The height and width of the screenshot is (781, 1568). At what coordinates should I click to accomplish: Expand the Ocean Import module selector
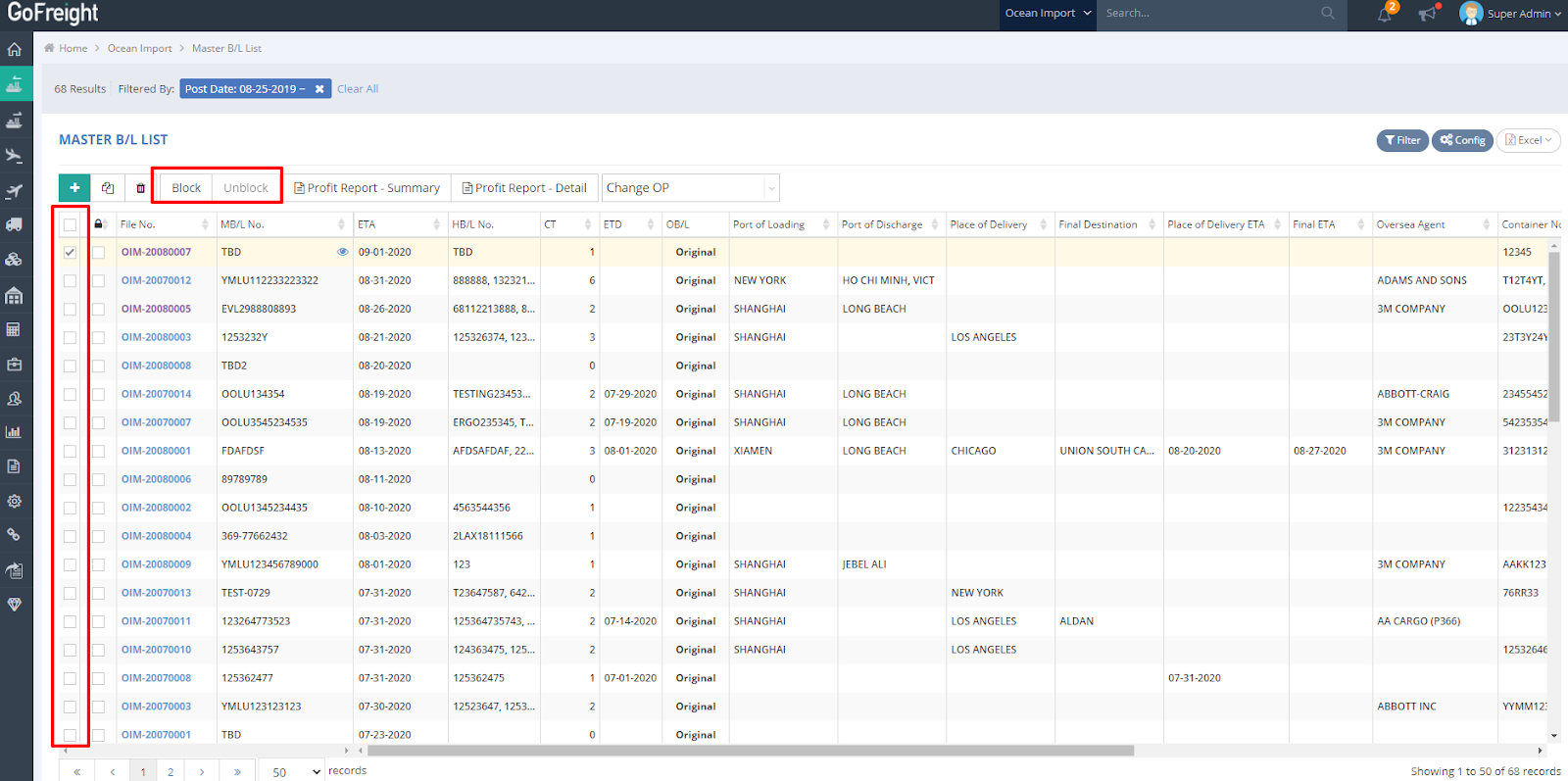[x=1047, y=14]
